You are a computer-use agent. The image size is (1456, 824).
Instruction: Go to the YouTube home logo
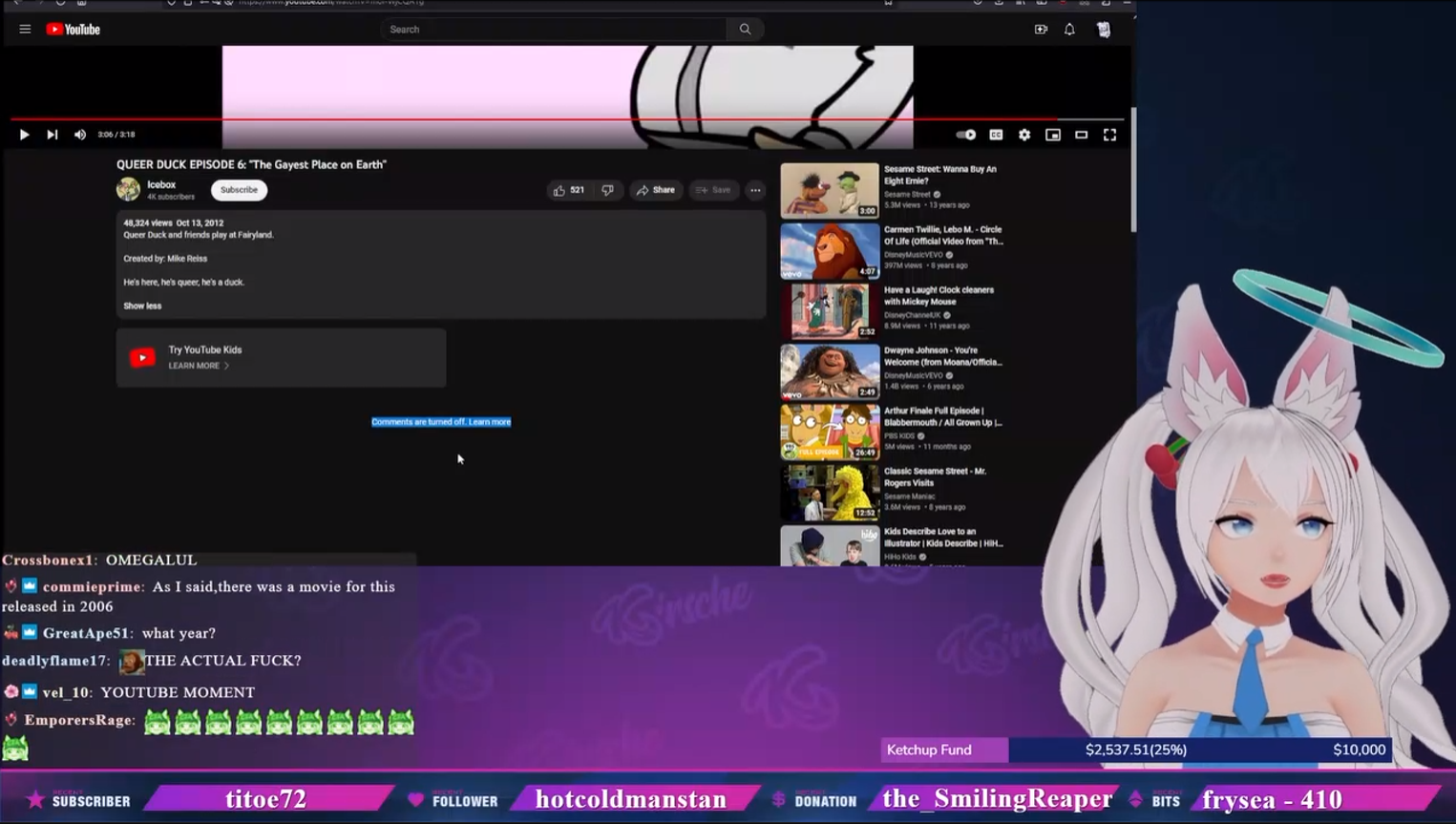point(74,30)
